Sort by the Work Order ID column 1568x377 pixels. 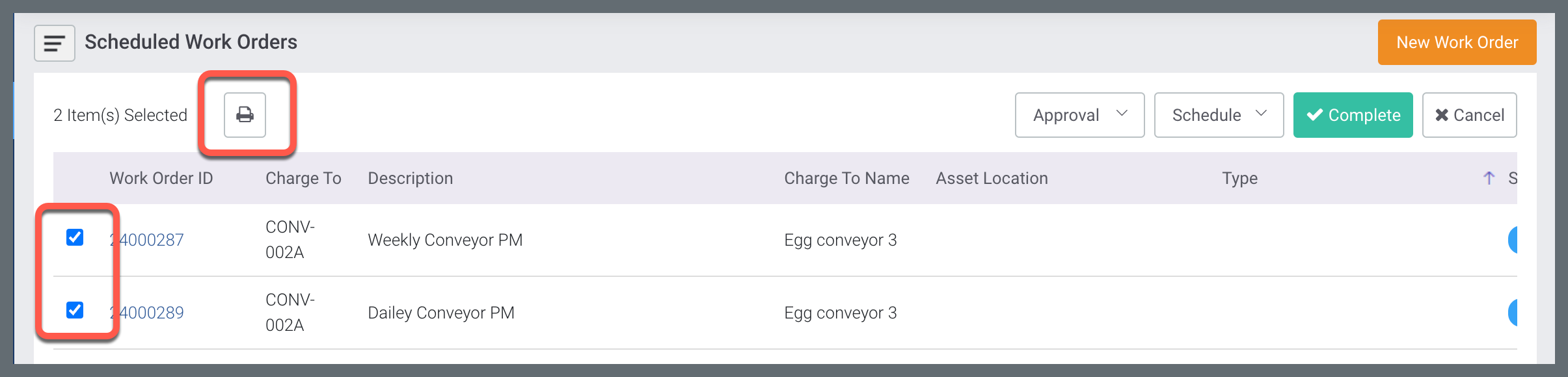coord(161,178)
